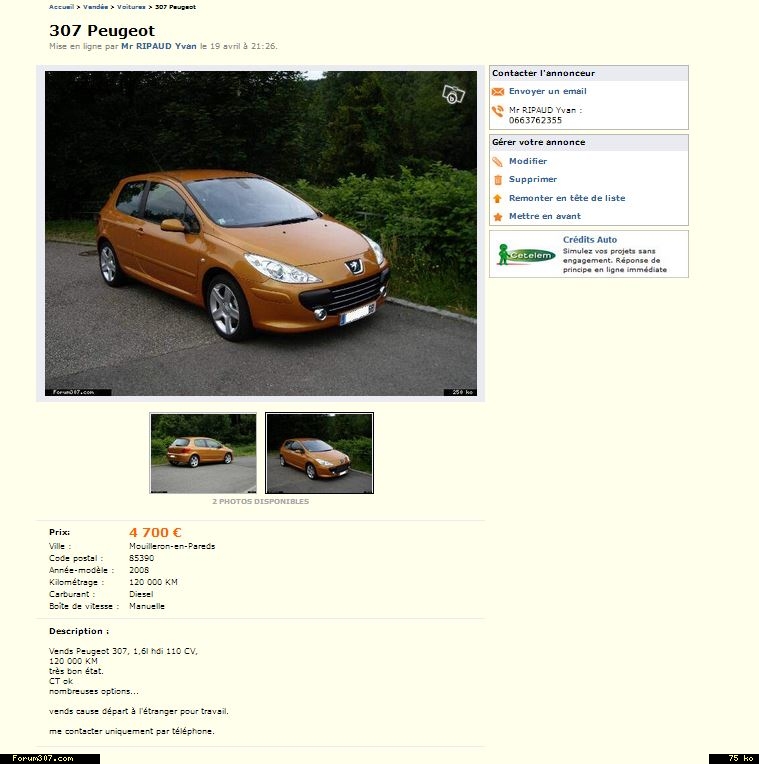Click the large main Peugeot 307 photo
Image resolution: width=759 pixels, height=764 pixels.
[x=260, y=233]
